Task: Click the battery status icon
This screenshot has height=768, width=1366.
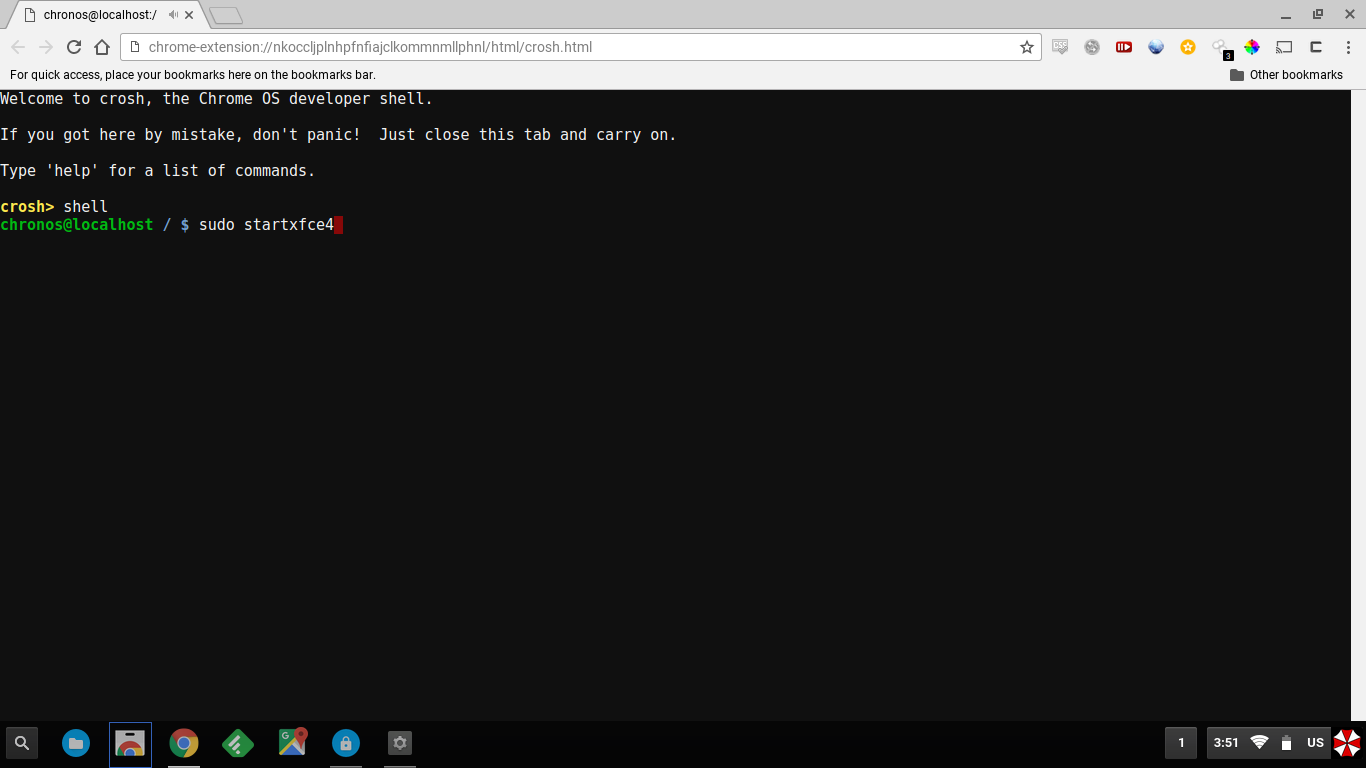Action: pos(1287,743)
